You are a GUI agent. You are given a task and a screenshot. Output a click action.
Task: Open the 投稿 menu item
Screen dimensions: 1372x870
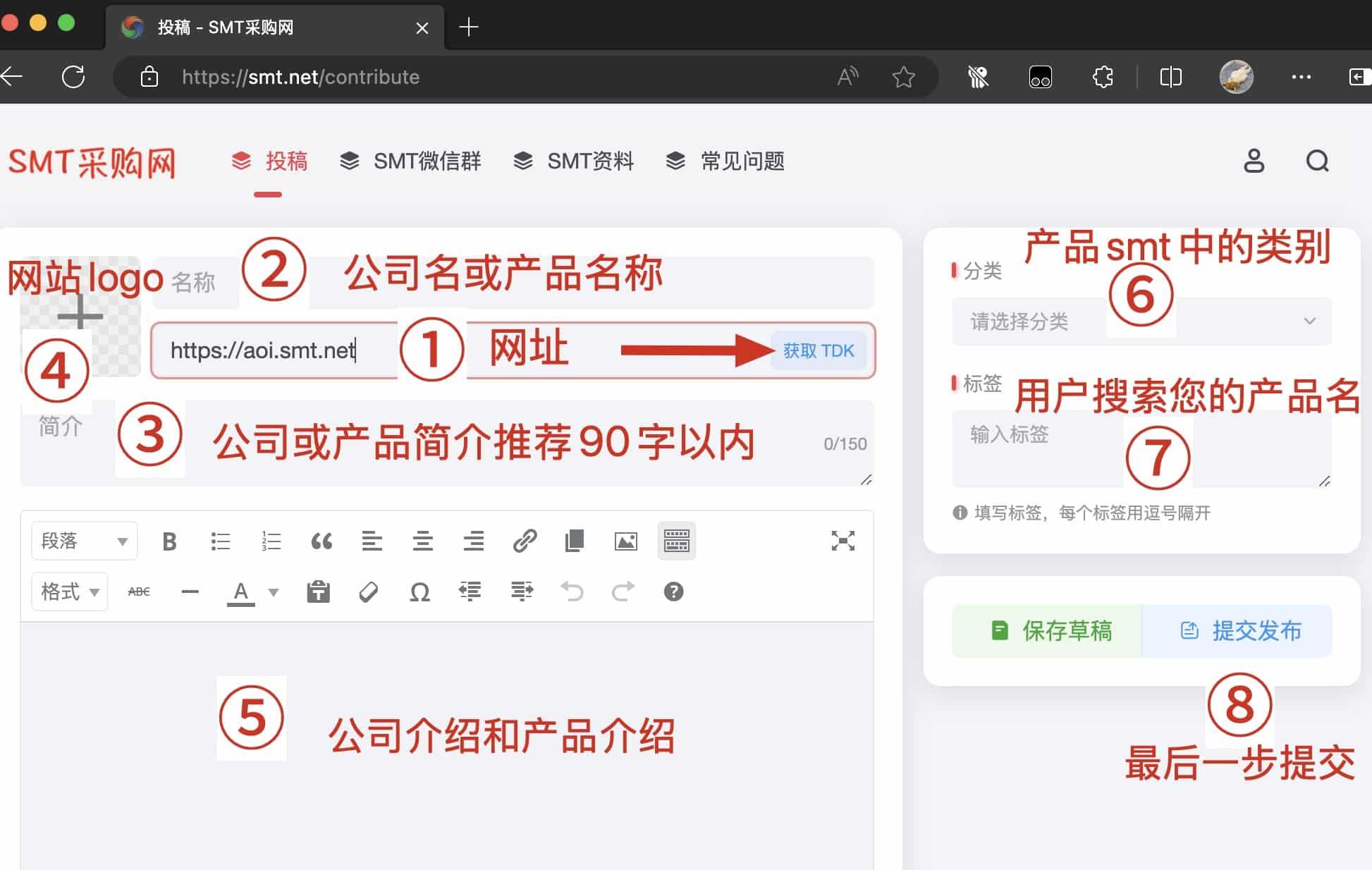pyautogui.click(x=270, y=161)
